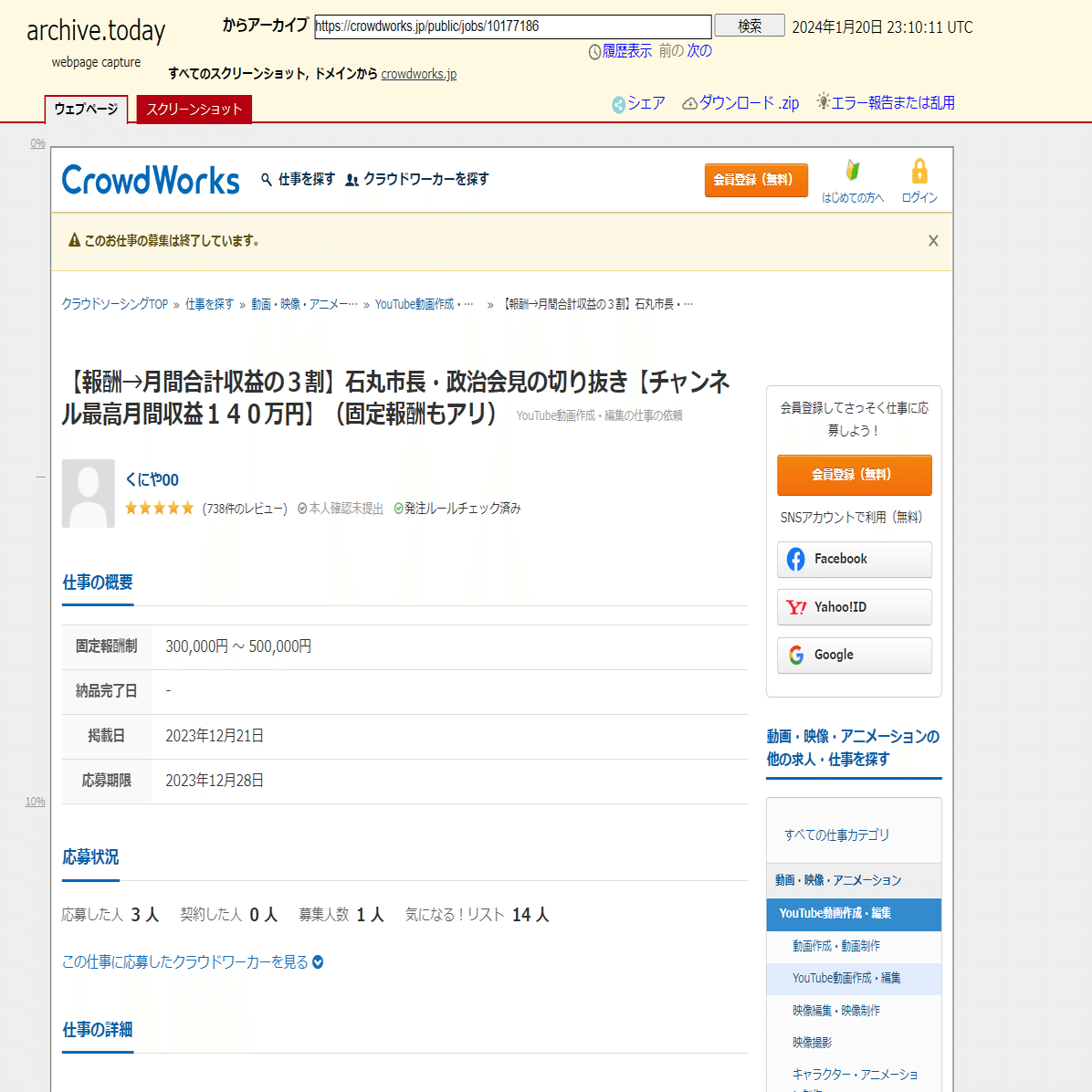The height and width of the screenshot is (1092, 1092).
Task: Open the beginner leaf icon はじめての方へ
Action: tap(853, 171)
